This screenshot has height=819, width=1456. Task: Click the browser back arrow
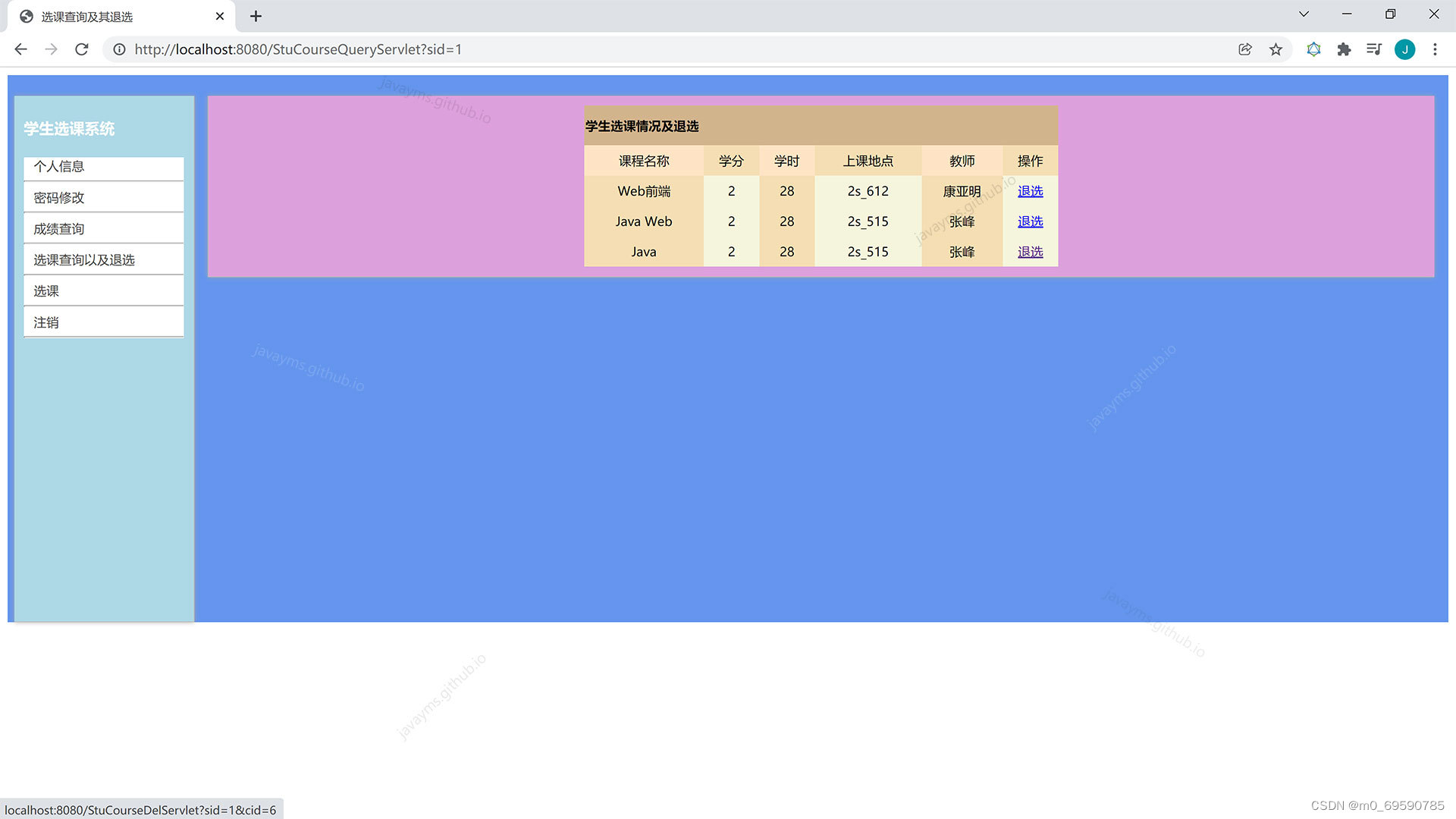[20, 49]
